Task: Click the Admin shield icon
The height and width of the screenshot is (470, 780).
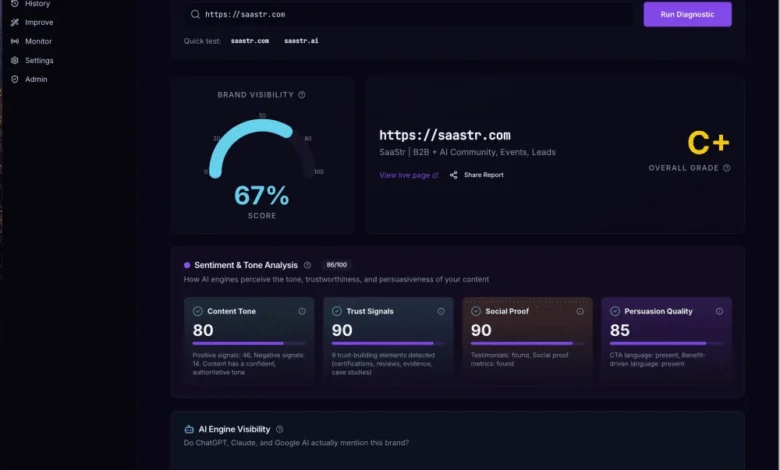Action: click(x=15, y=79)
